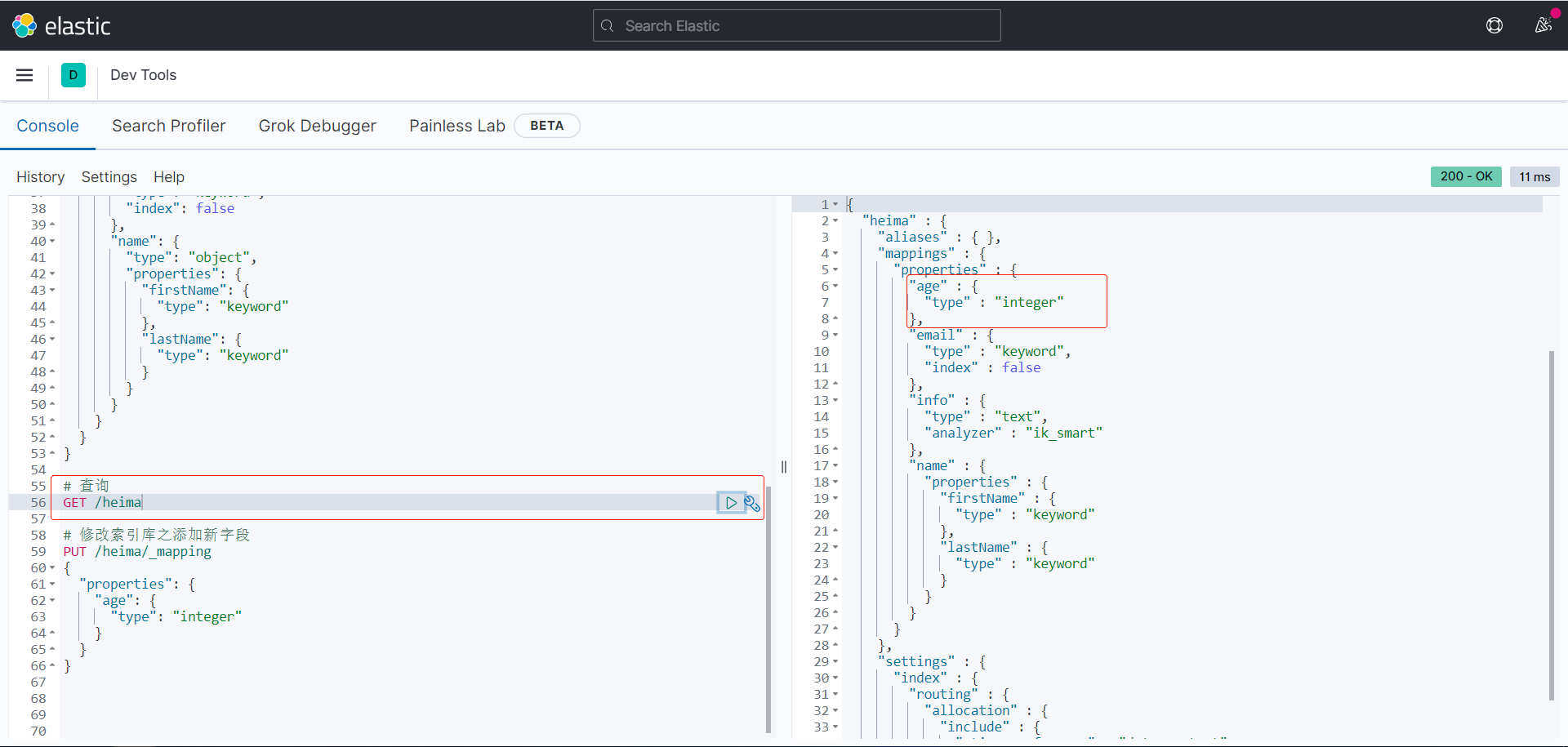Switch to the Search Profiler tab
Image resolution: width=1568 pixels, height=747 pixels.
[x=168, y=126]
